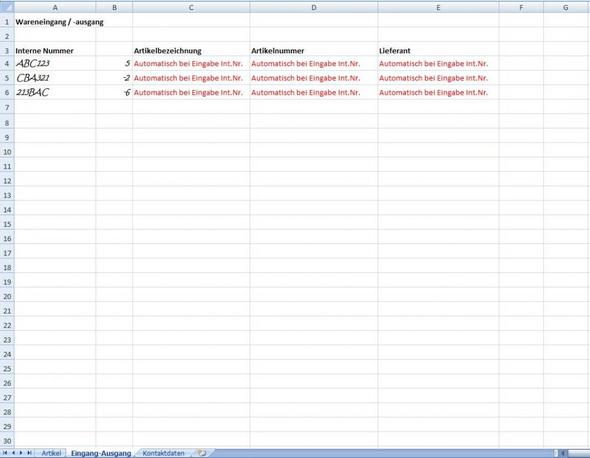Select column D header
The width and height of the screenshot is (590, 458).
314,8
